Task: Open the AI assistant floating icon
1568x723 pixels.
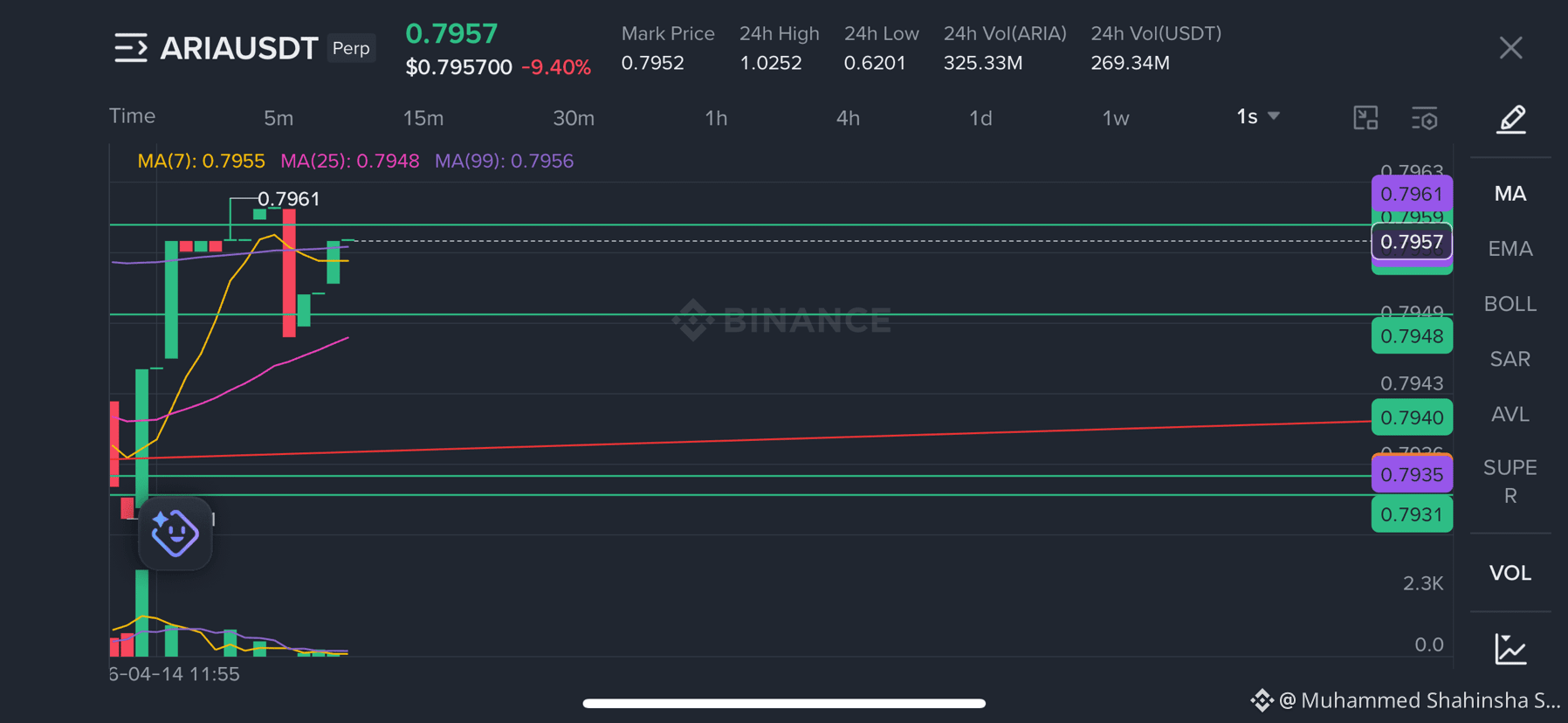Action: pos(175,533)
